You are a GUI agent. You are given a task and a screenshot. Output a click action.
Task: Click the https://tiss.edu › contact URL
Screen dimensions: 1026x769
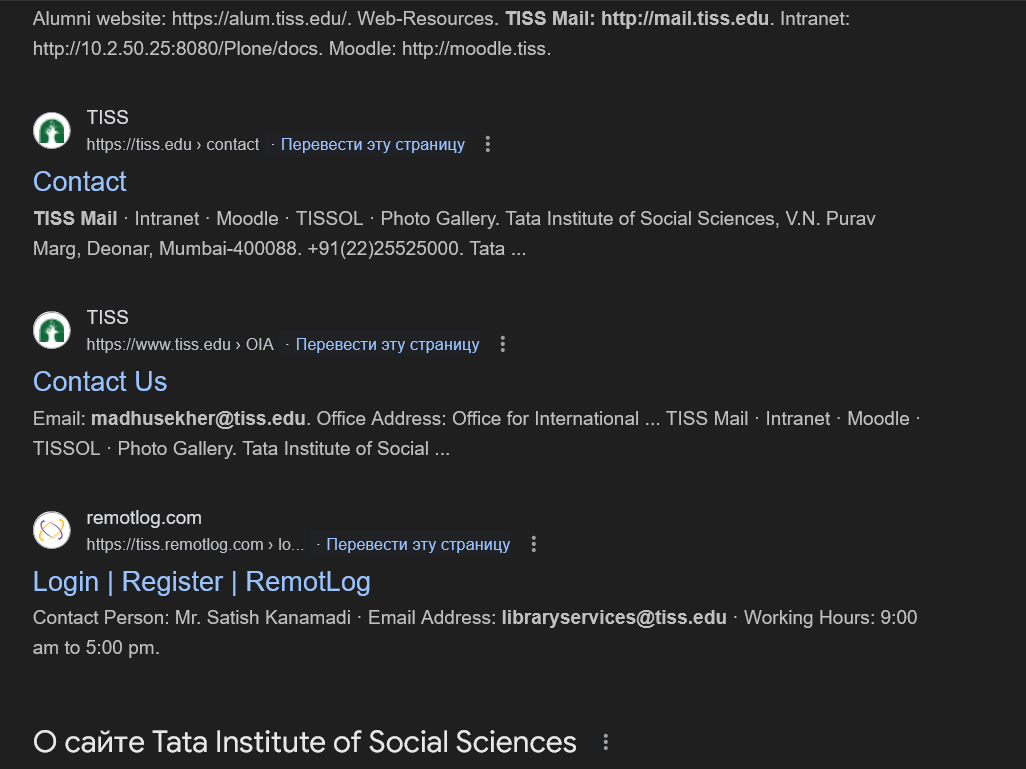[173, 144]
